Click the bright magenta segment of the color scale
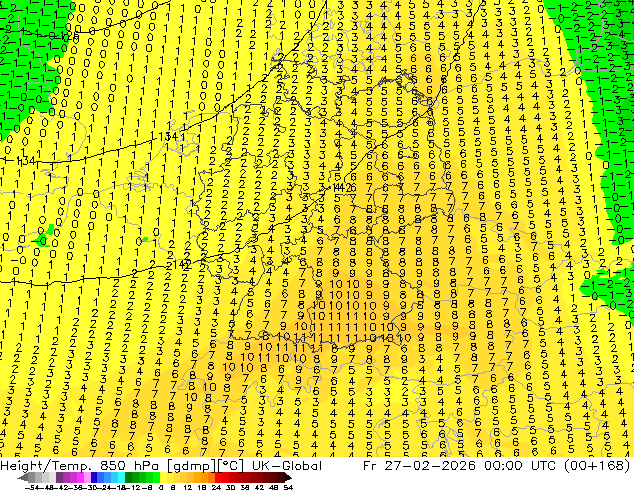The height and width of the screenshot is (490, 634). (80, 478)
